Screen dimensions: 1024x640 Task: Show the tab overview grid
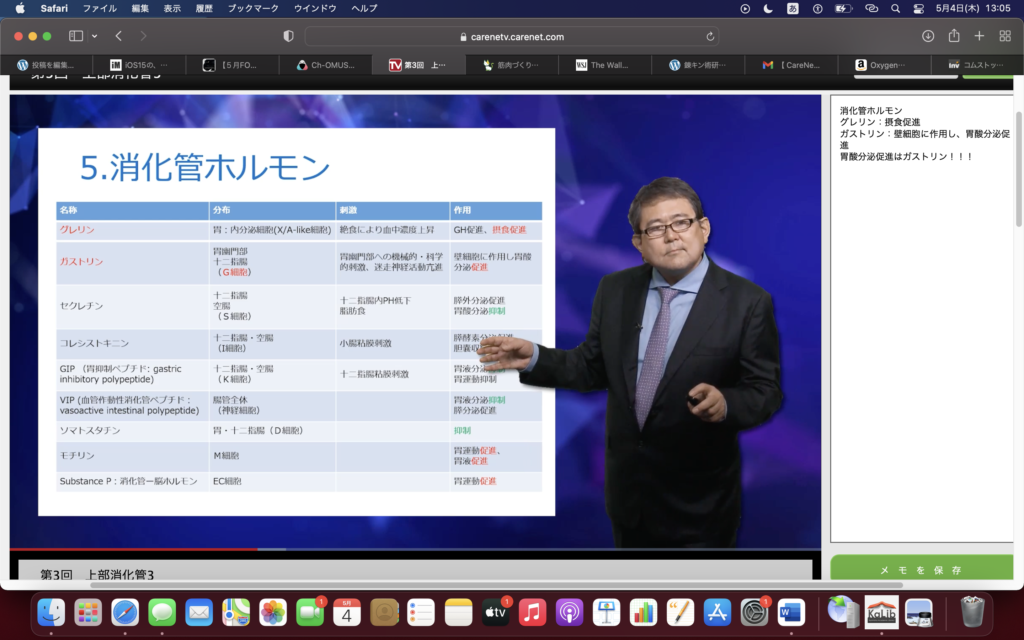click(1005, 36)
